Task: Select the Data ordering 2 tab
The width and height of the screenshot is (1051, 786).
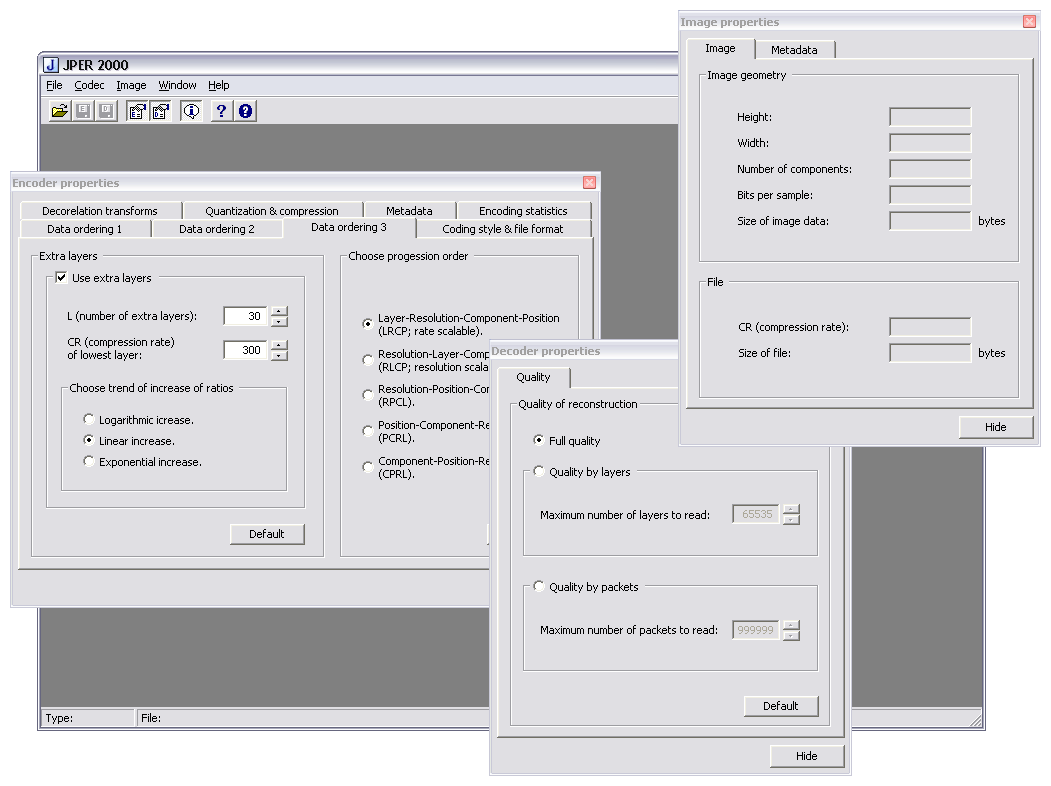Action: point(217,229)
